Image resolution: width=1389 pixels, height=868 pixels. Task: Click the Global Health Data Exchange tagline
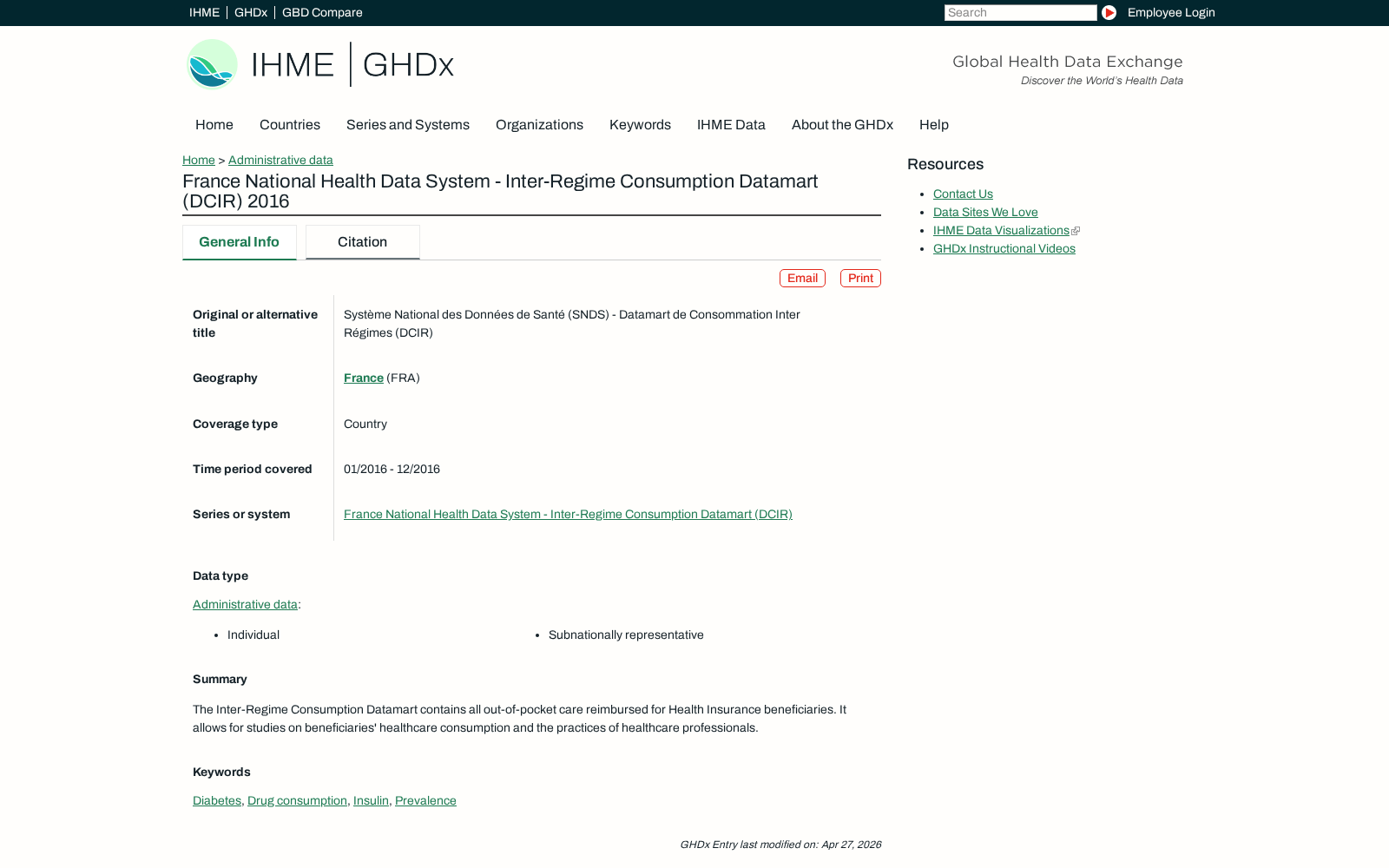(x=1068, y=62)
